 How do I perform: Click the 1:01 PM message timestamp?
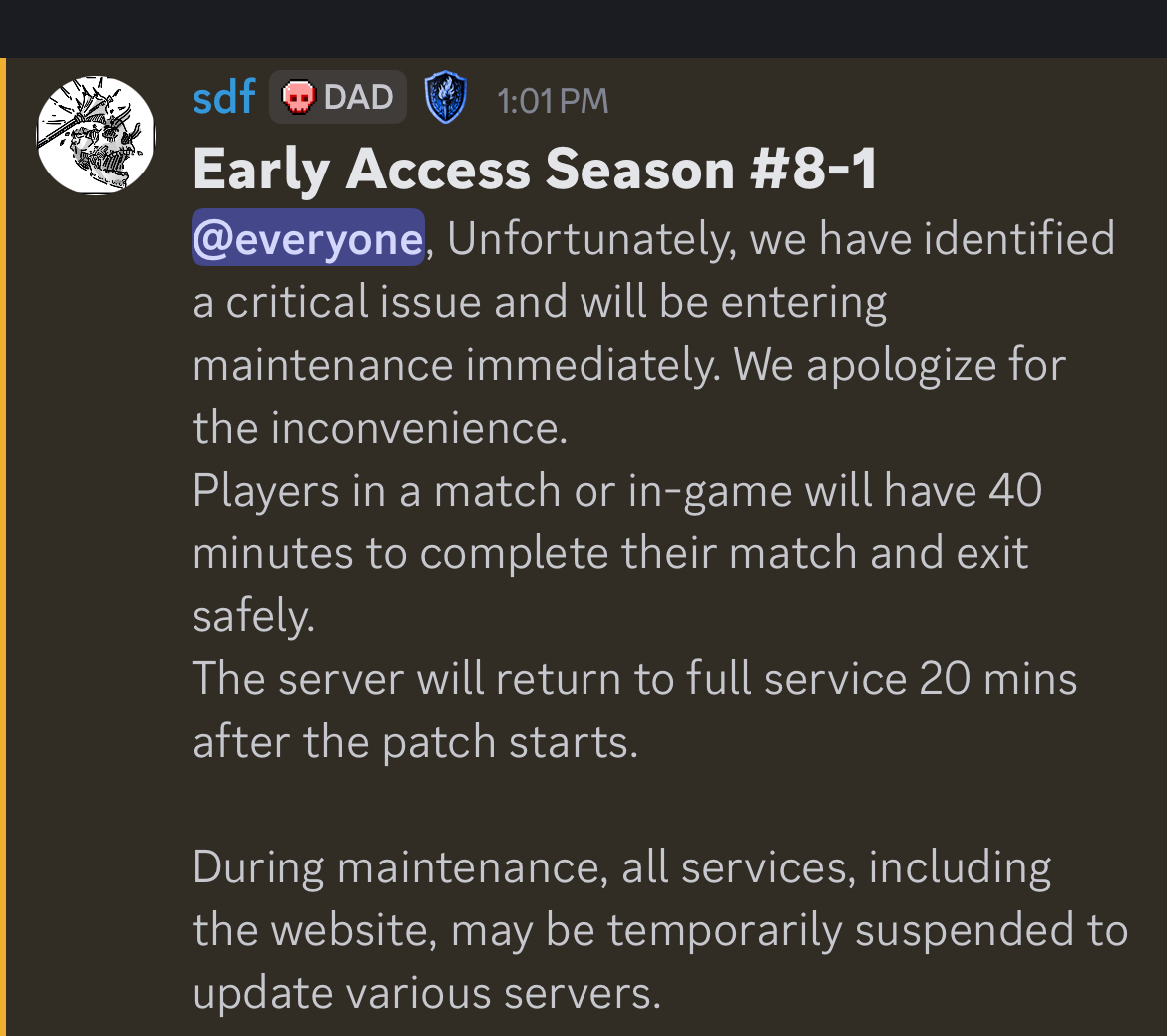coord(553,101)
